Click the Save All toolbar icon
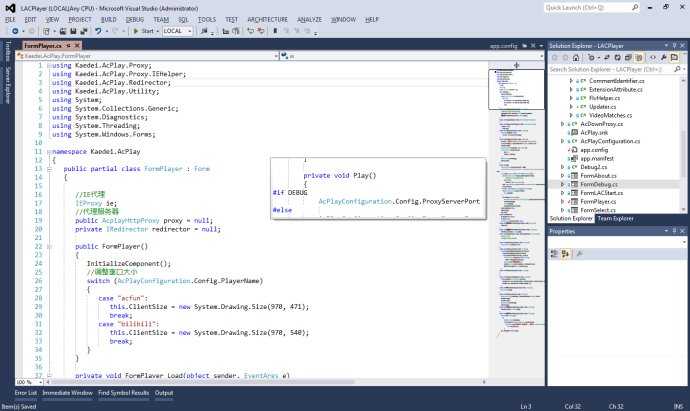The image size is (690, 411). coord(84,31)
